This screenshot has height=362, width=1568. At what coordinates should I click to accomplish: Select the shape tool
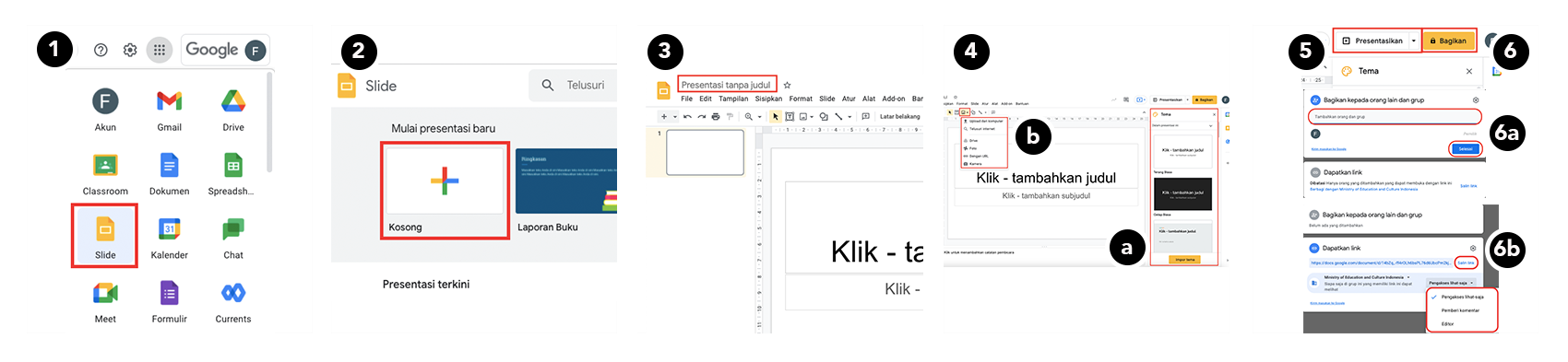tap(824, 117)
